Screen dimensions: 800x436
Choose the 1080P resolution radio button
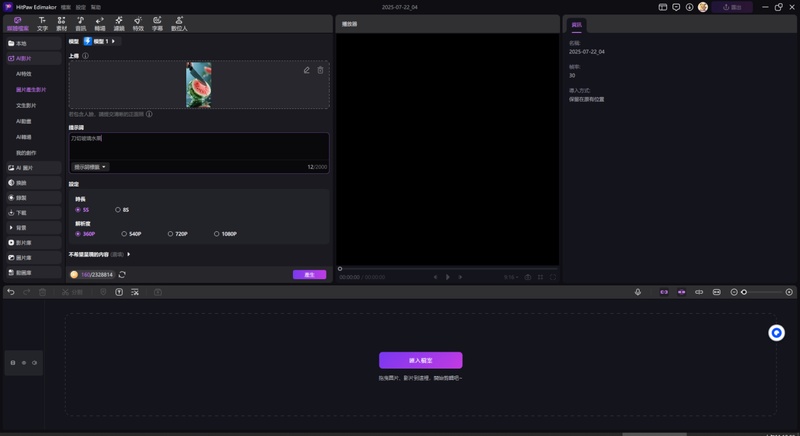[217, 234]
